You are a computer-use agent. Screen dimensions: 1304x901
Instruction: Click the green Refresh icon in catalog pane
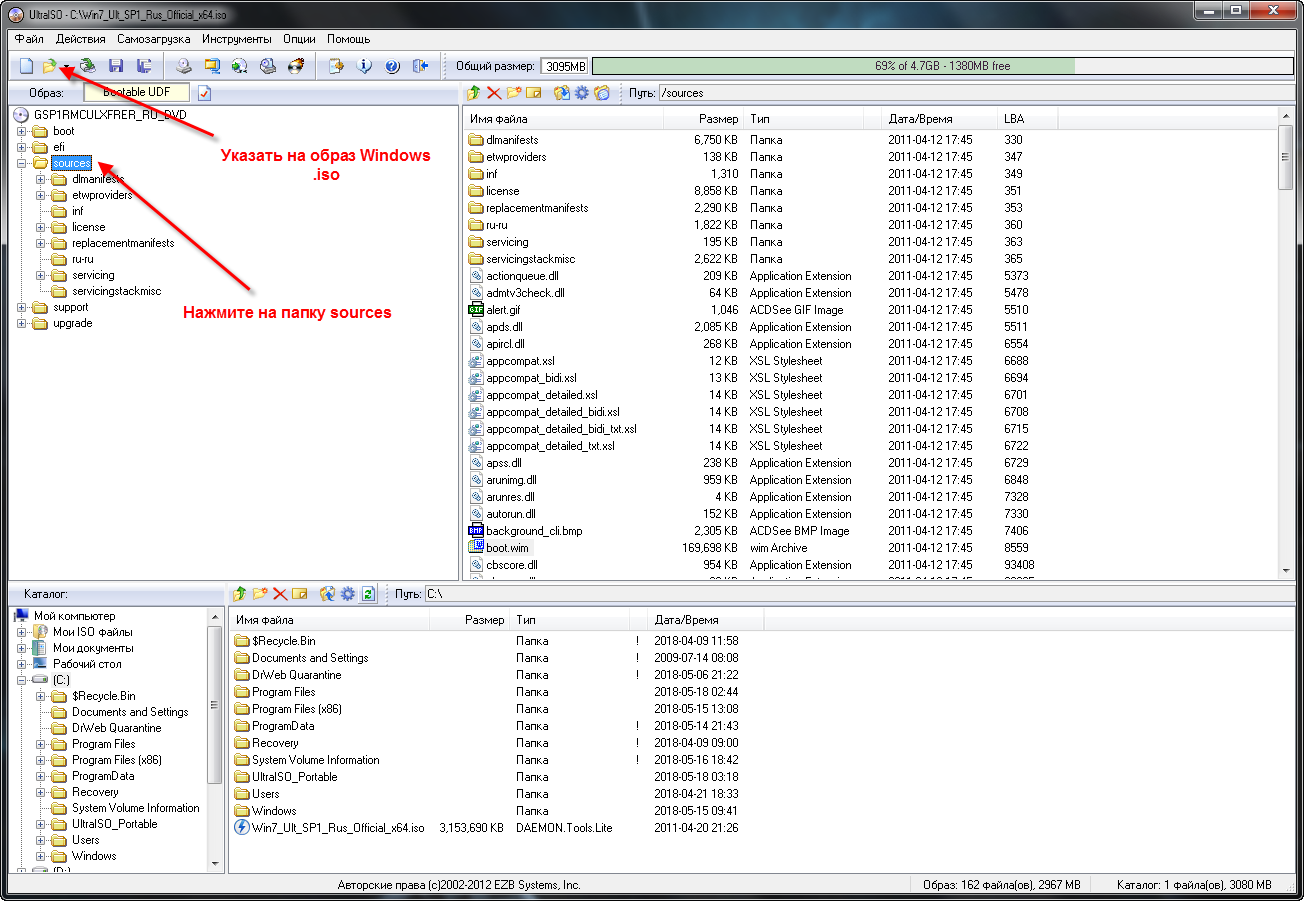tap(369, 593)
